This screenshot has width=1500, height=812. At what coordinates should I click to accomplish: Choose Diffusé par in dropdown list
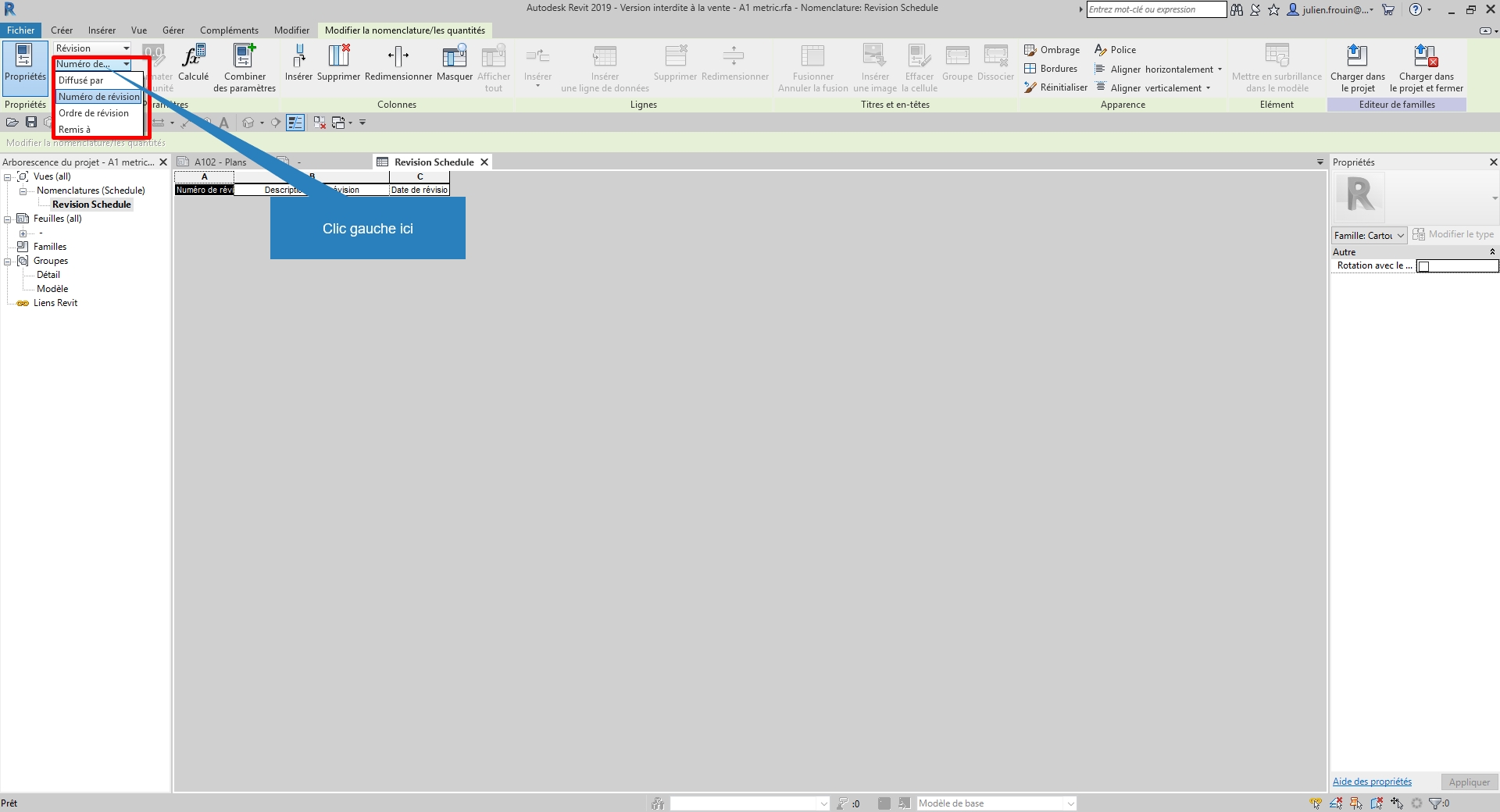pos(81,80)
